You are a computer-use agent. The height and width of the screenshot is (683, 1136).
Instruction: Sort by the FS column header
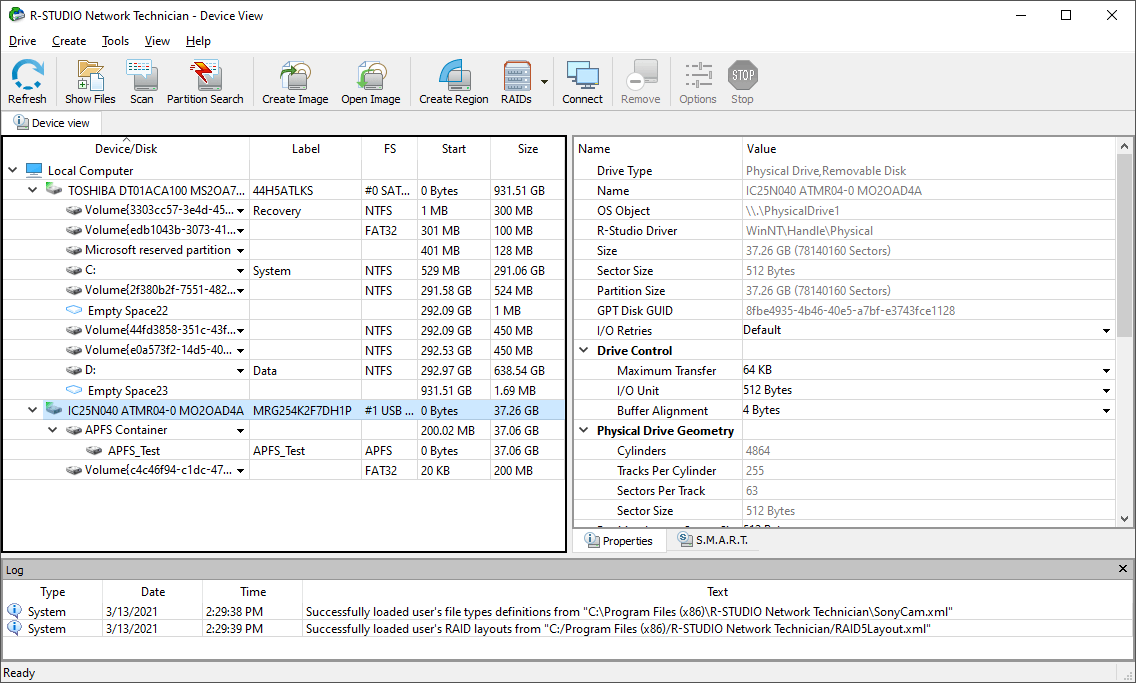coord(390,148)
